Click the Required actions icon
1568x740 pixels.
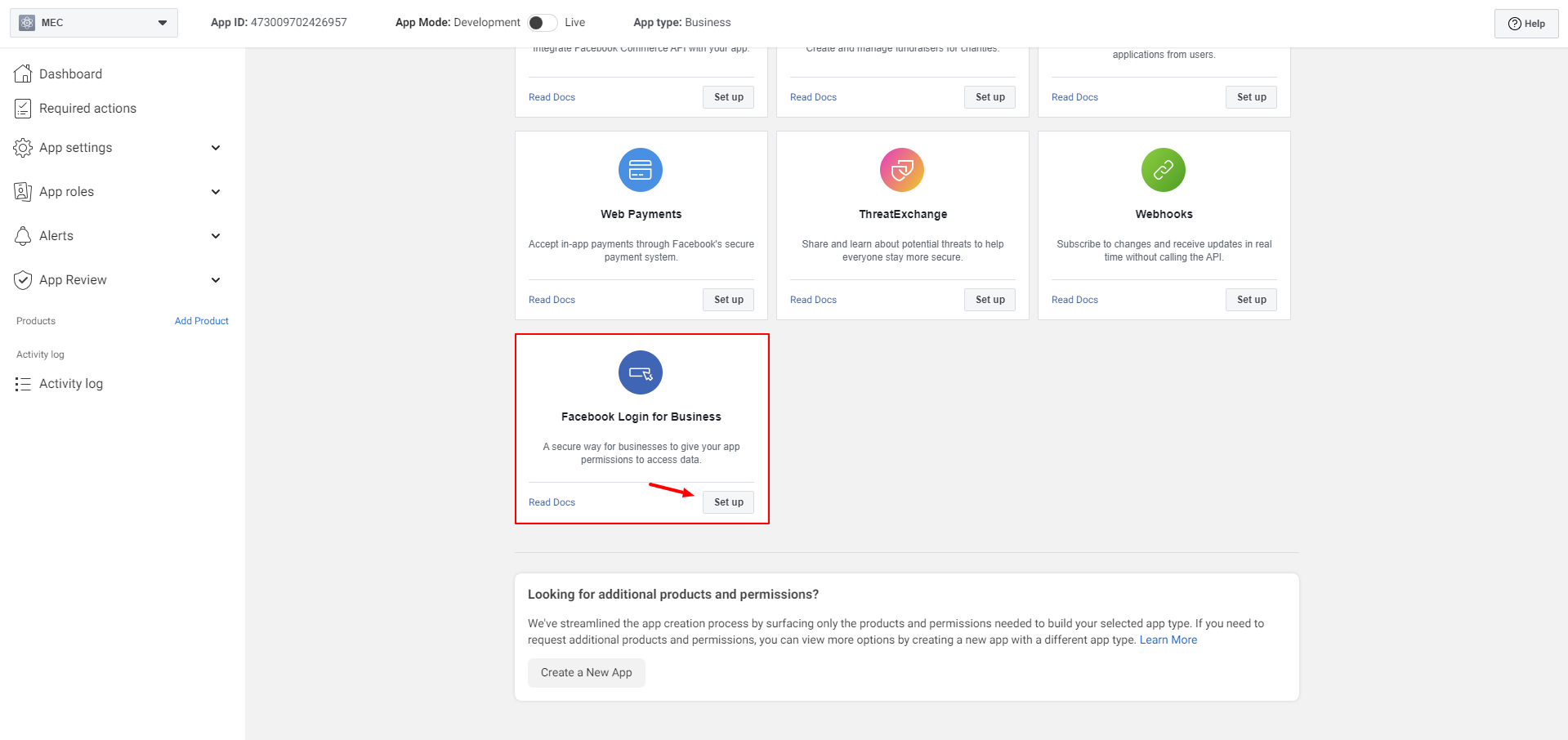(23, 108)
